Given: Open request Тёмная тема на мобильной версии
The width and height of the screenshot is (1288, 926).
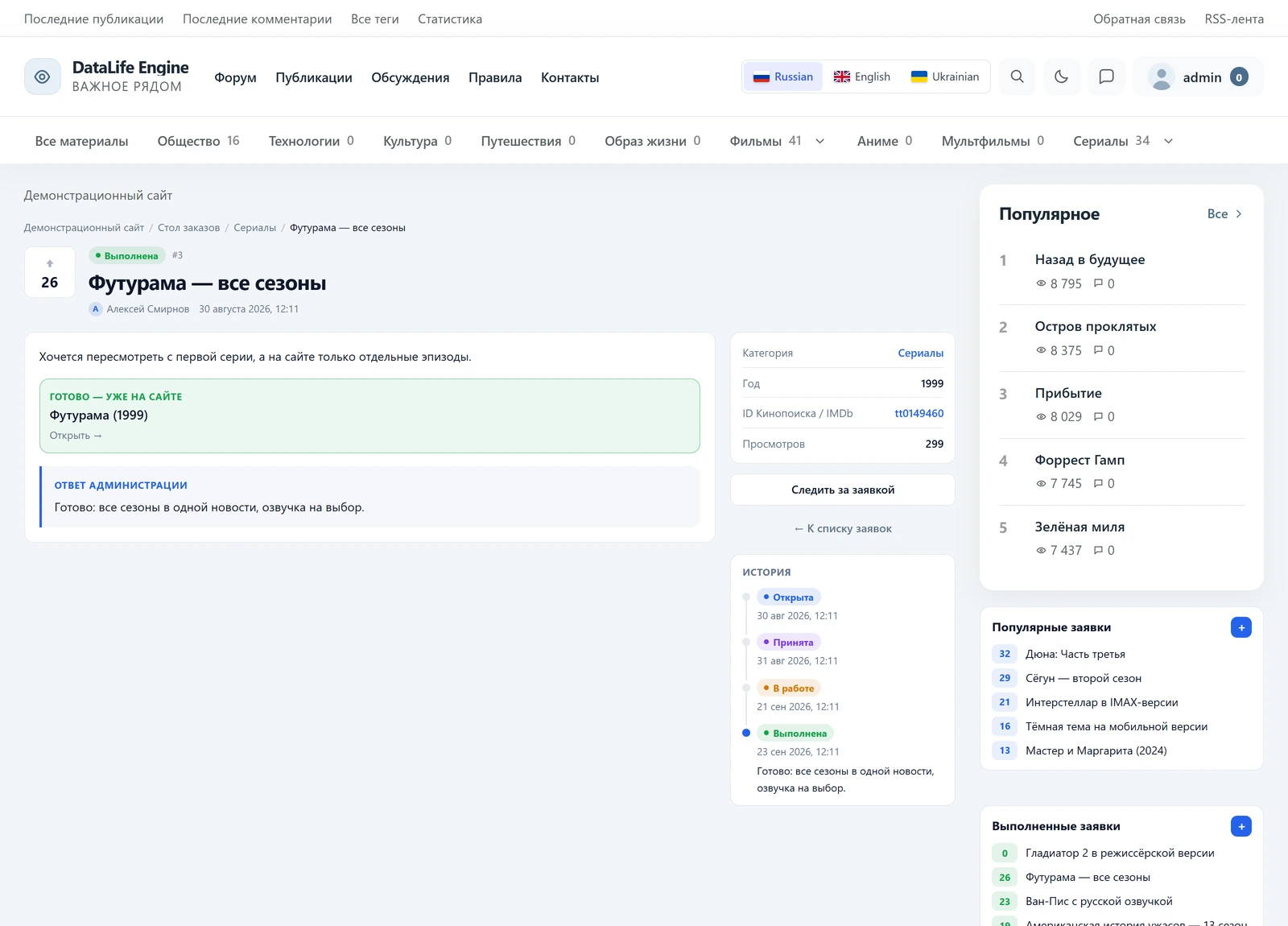Looking at the screenshot, I should coord(1117,726).
